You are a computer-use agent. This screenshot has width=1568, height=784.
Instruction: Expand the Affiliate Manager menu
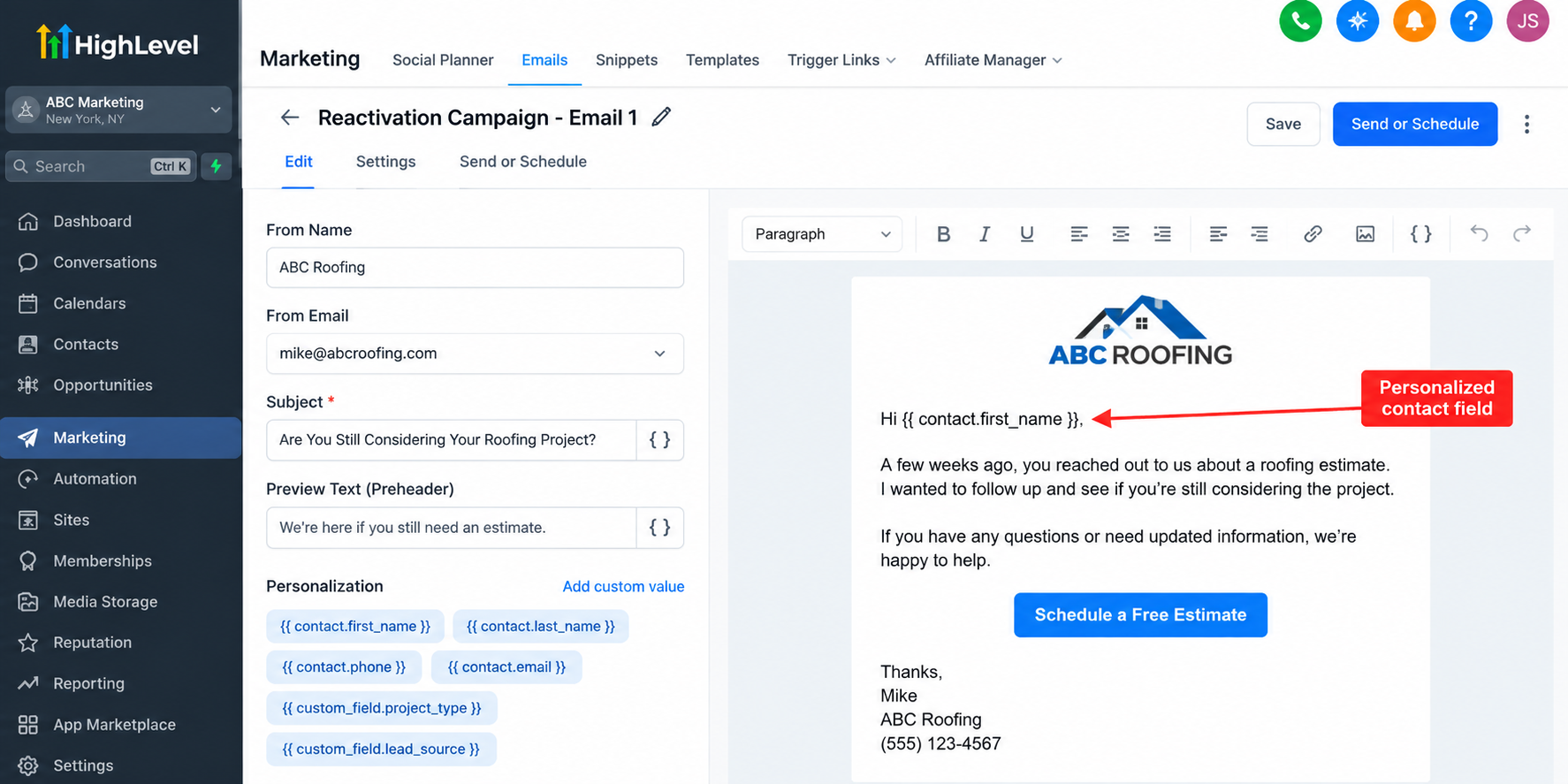point(993,60)
